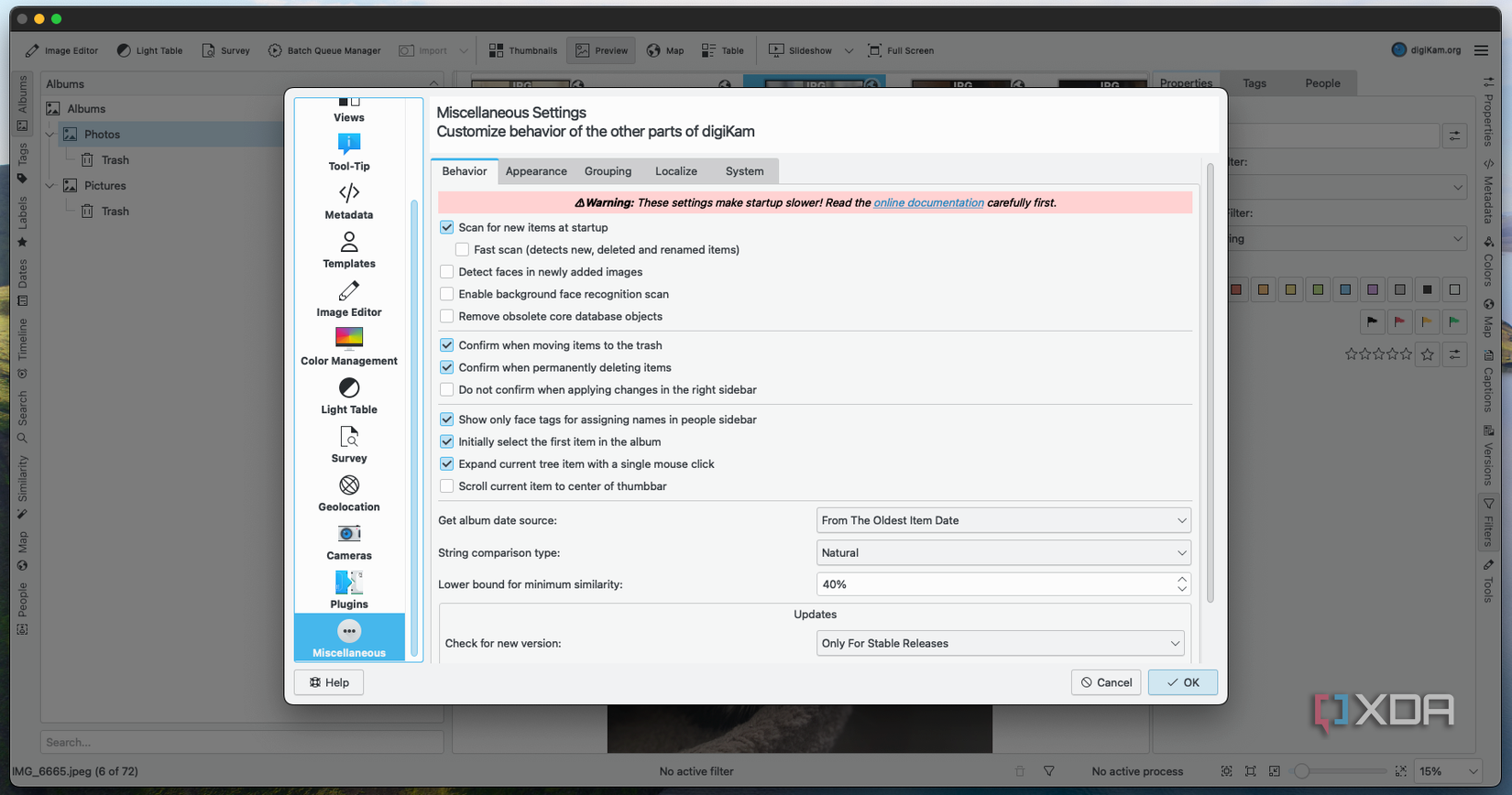Check Remove obsolete core database objects
Screen dimensions: 1512x795
pyautogui.click(x=446, y=316)
